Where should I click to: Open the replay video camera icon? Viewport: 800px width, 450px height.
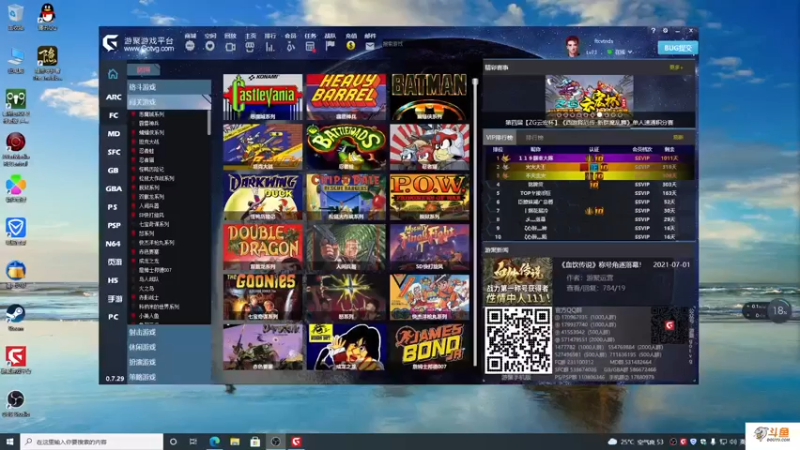230,46
